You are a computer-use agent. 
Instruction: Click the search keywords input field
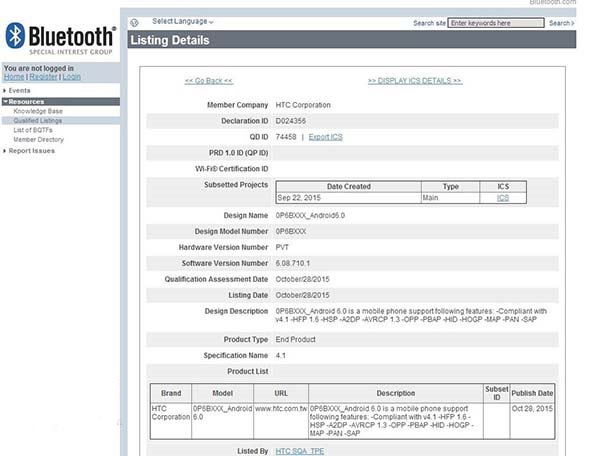[496, 23]
